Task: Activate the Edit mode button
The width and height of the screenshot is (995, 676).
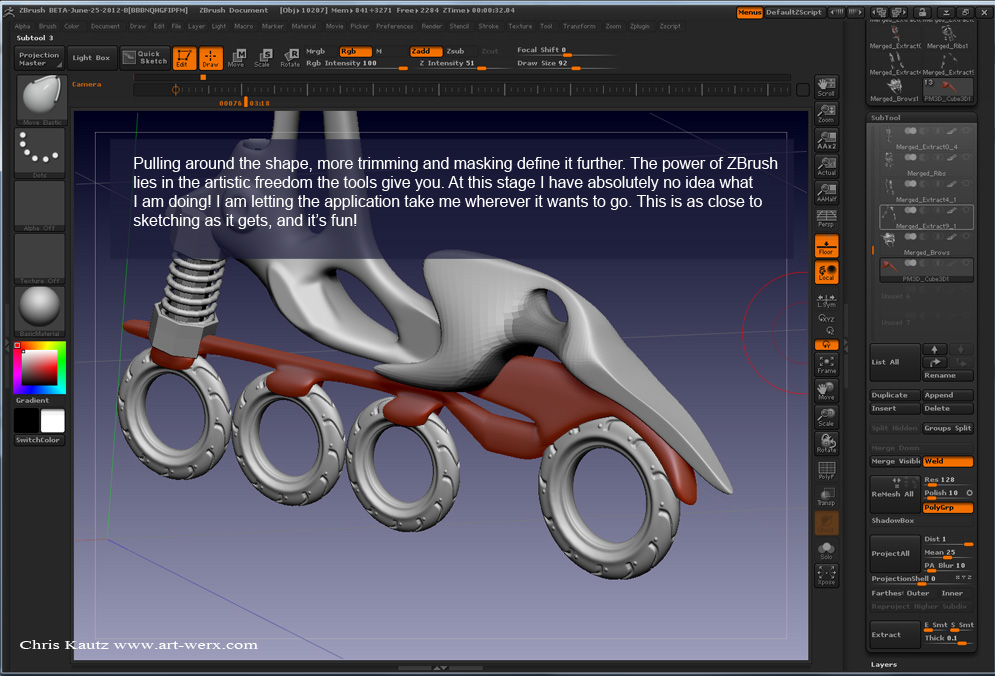Action: point(184,58)
